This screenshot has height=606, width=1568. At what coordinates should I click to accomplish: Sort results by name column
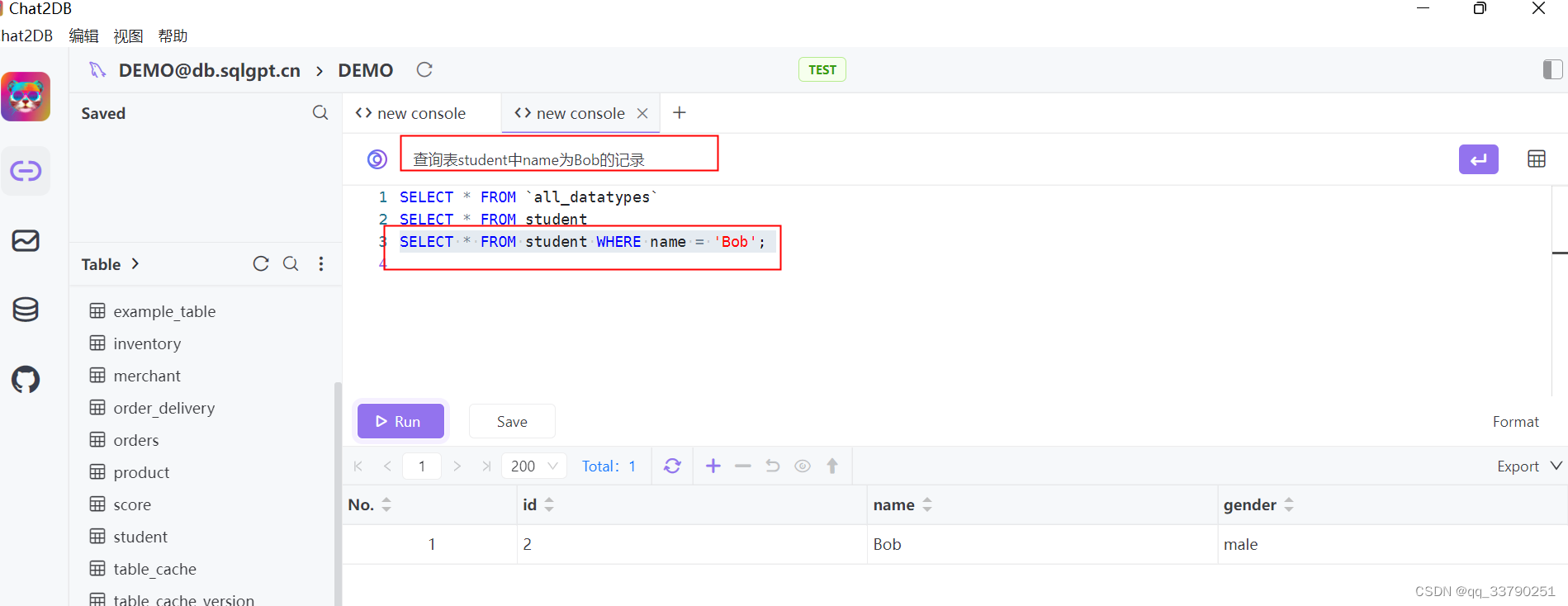click(927, 504)
